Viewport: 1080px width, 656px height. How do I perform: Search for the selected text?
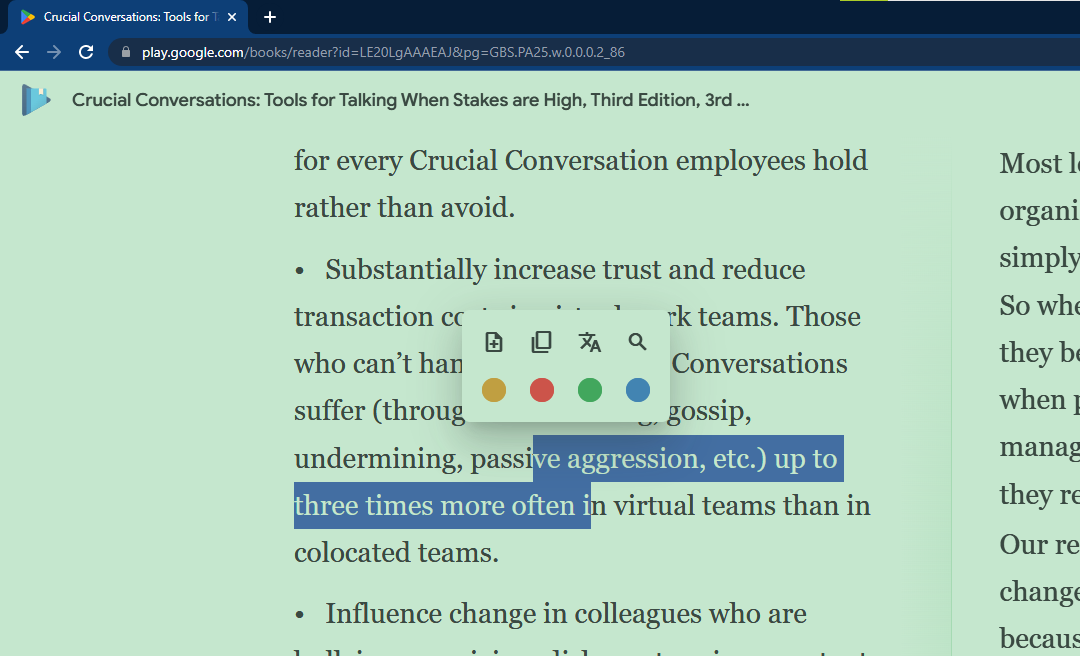(x=638, y=343)
